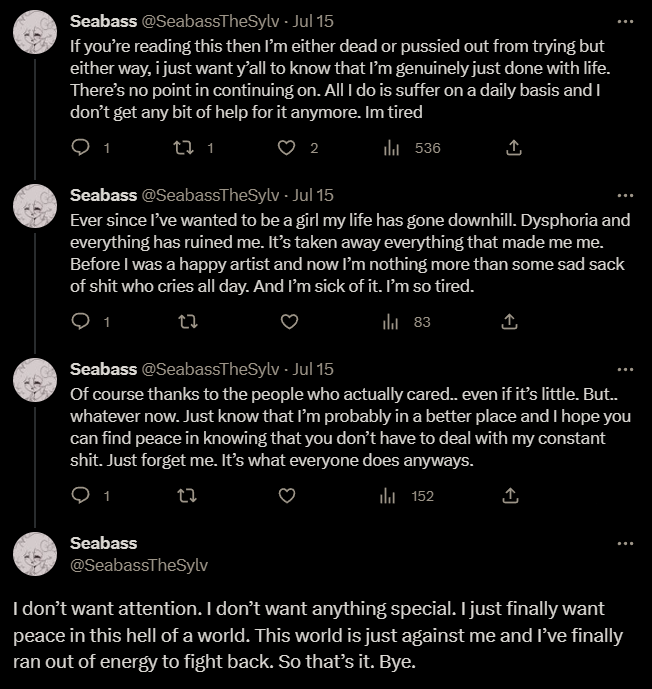This screenshot has height=689, width=652.
Task: Open the More menu on the 83-view tweet
Action: point(625,195)
